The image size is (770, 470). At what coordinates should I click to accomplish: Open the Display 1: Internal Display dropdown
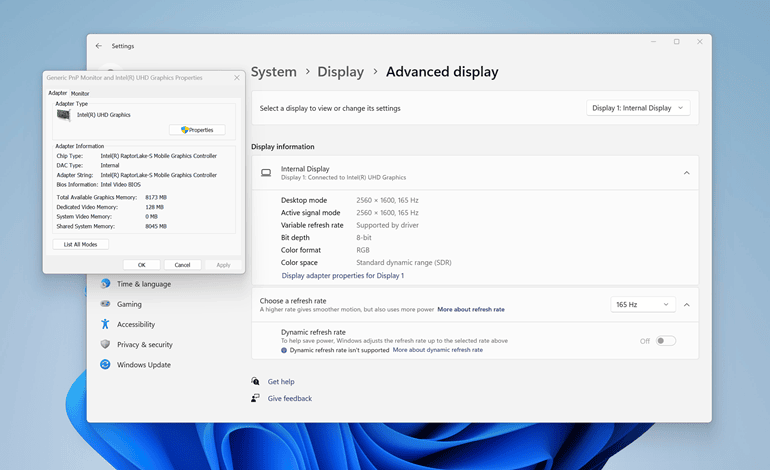click(x=638, y=108)
